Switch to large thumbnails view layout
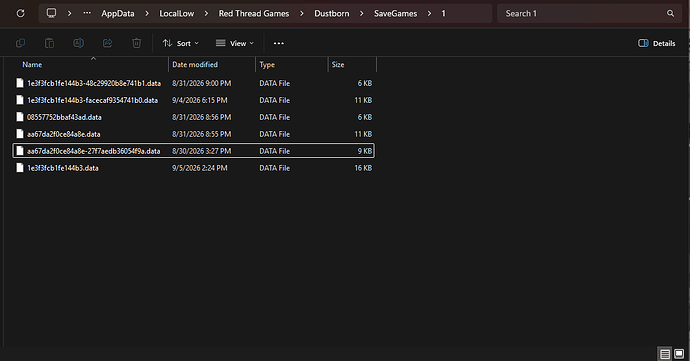690x361 pixels. coord(679,354)
